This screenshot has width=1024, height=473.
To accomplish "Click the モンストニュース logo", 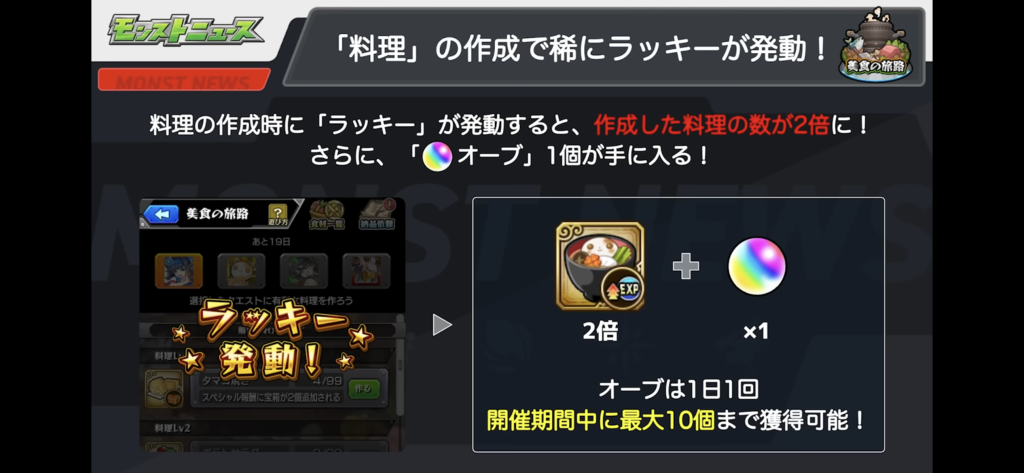I will click(x=186, y=30).
